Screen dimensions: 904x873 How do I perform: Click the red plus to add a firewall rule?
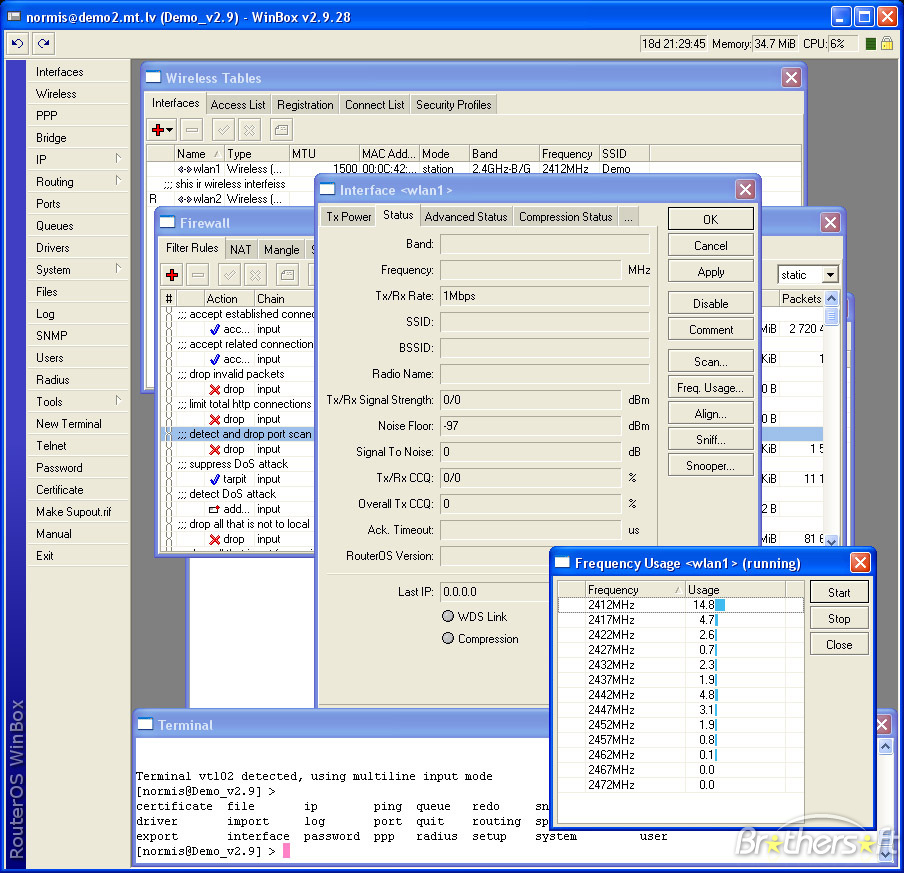coord(171,275)
